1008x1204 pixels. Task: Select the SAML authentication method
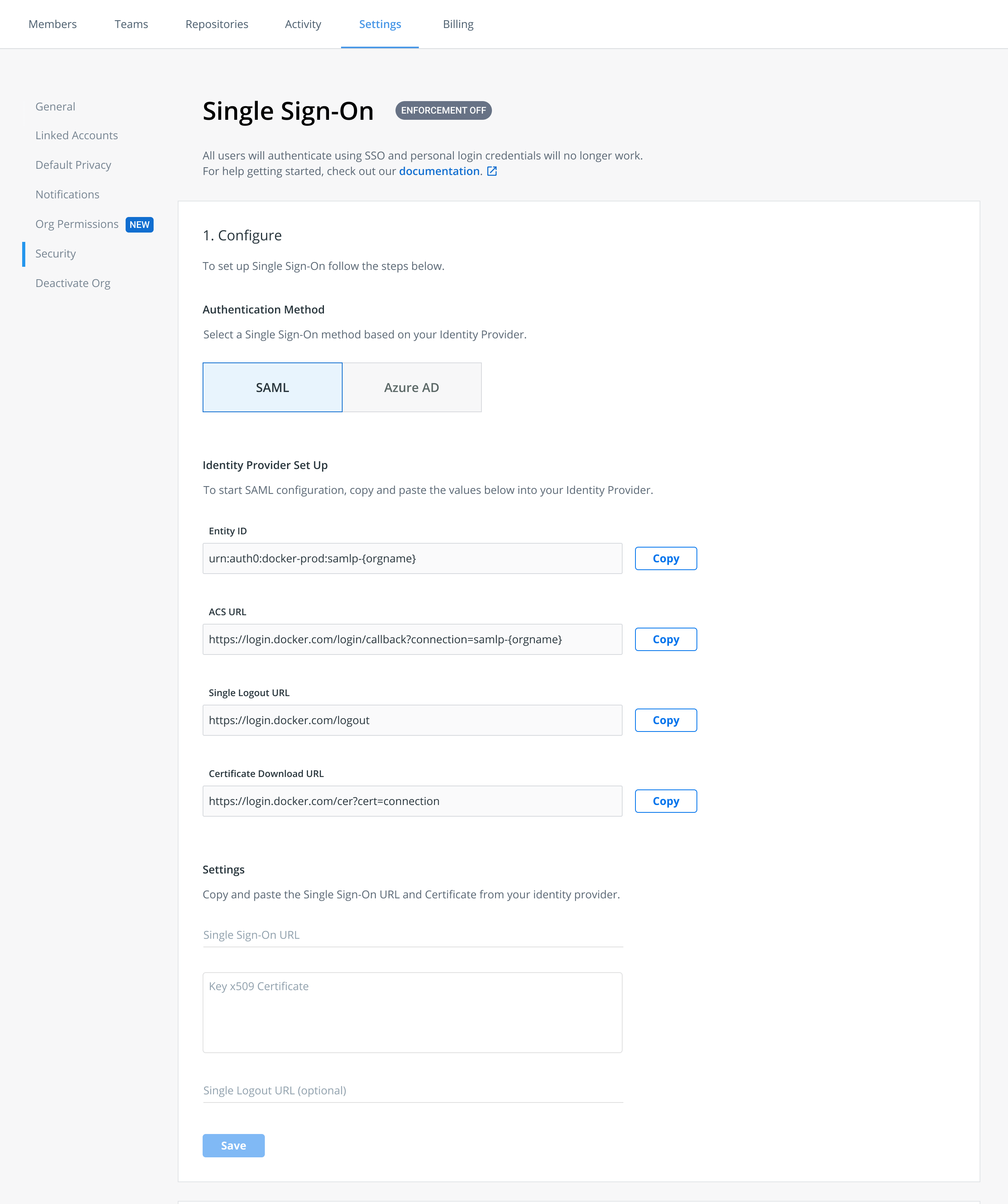tap(272, 388)
